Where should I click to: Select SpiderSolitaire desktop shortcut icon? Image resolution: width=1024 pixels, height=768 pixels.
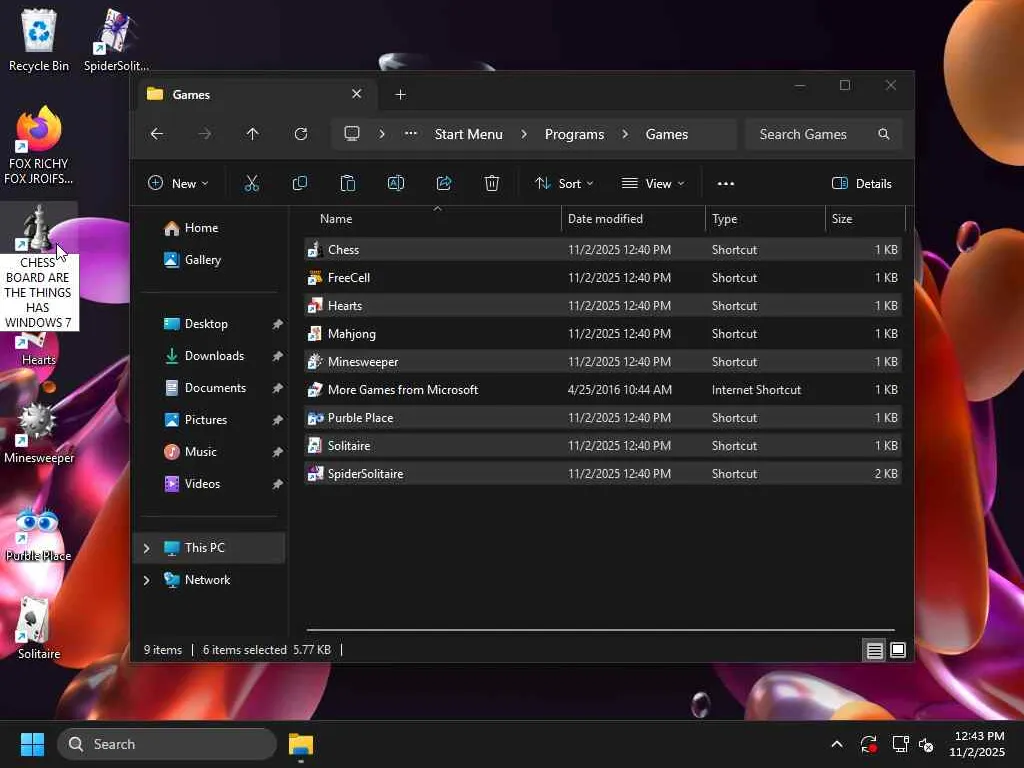tap(116, 40)
